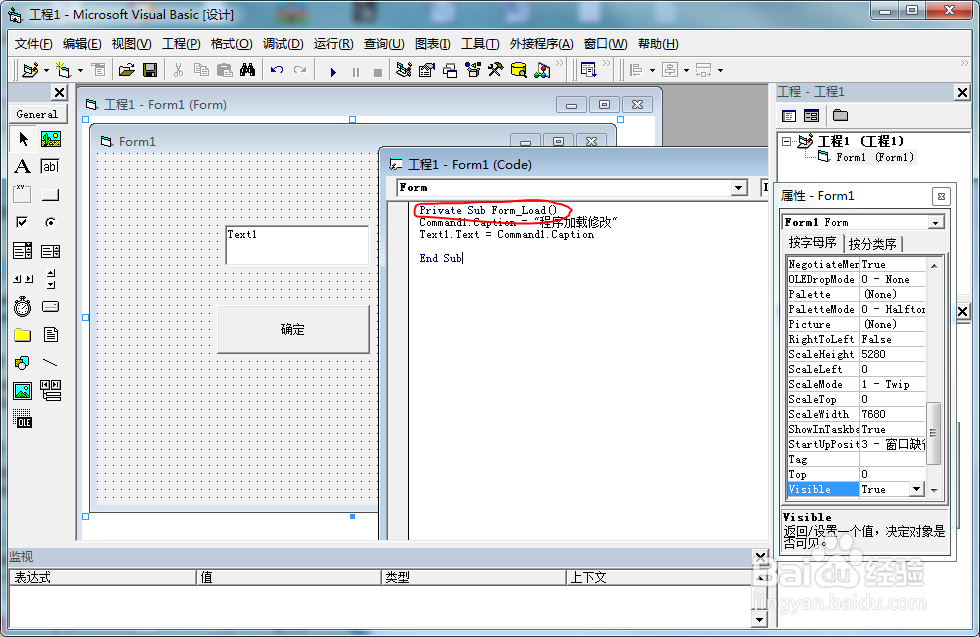Click the End Sub line in code
The width and height of the screenshot is (980, 637).
click(440, 258)
